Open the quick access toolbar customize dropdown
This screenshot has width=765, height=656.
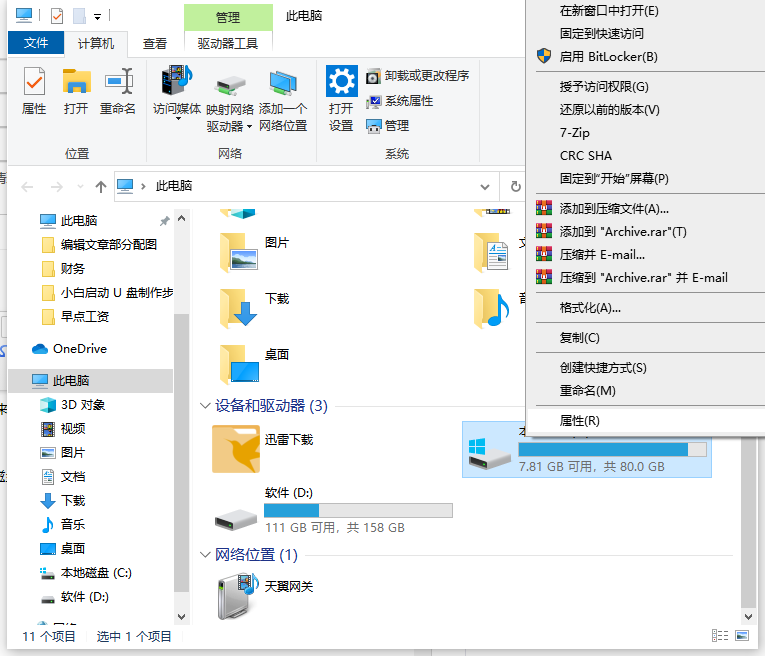pos(97,17)
